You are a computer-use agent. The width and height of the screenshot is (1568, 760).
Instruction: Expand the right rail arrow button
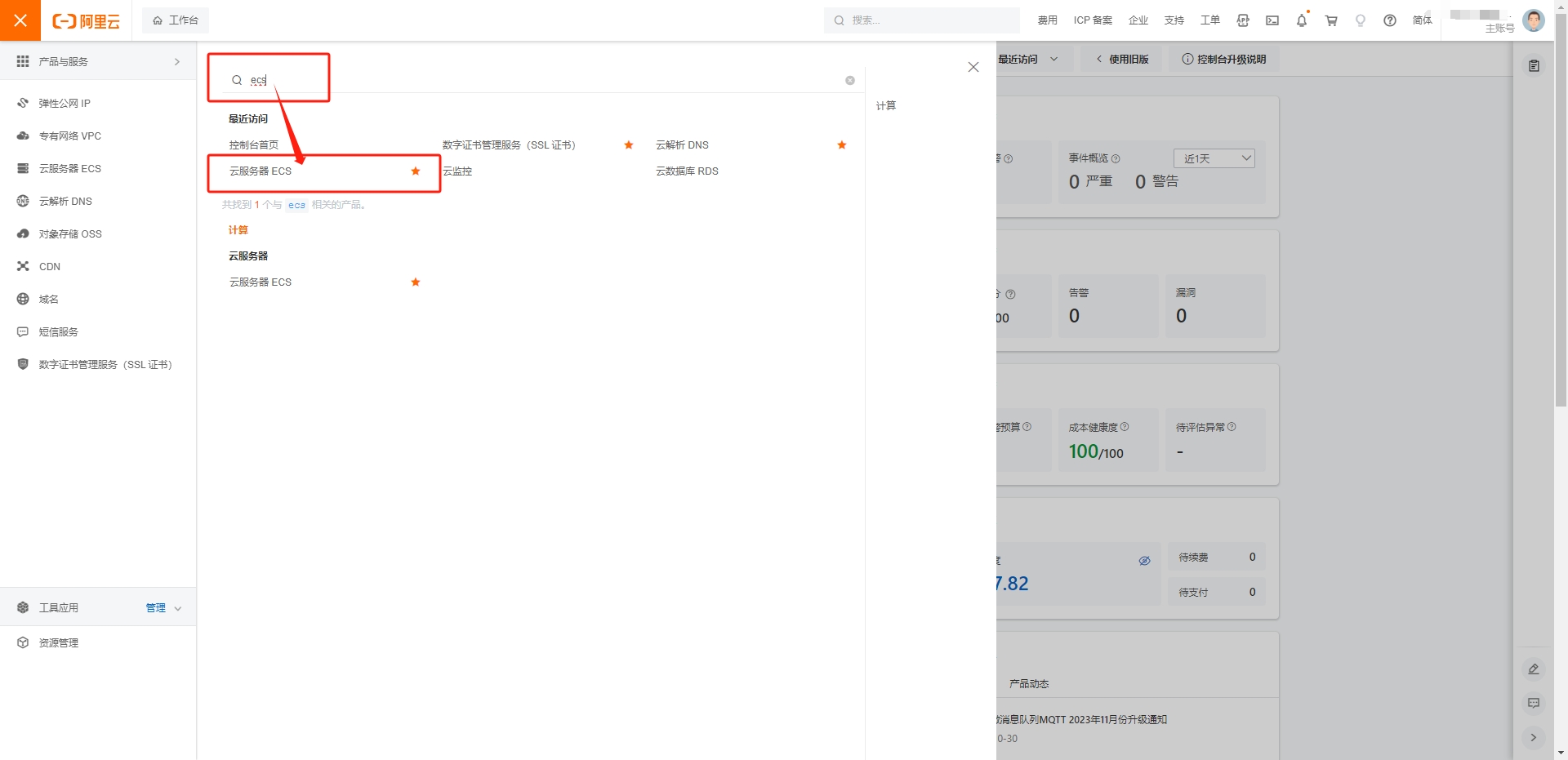(x=1534, y=737)
